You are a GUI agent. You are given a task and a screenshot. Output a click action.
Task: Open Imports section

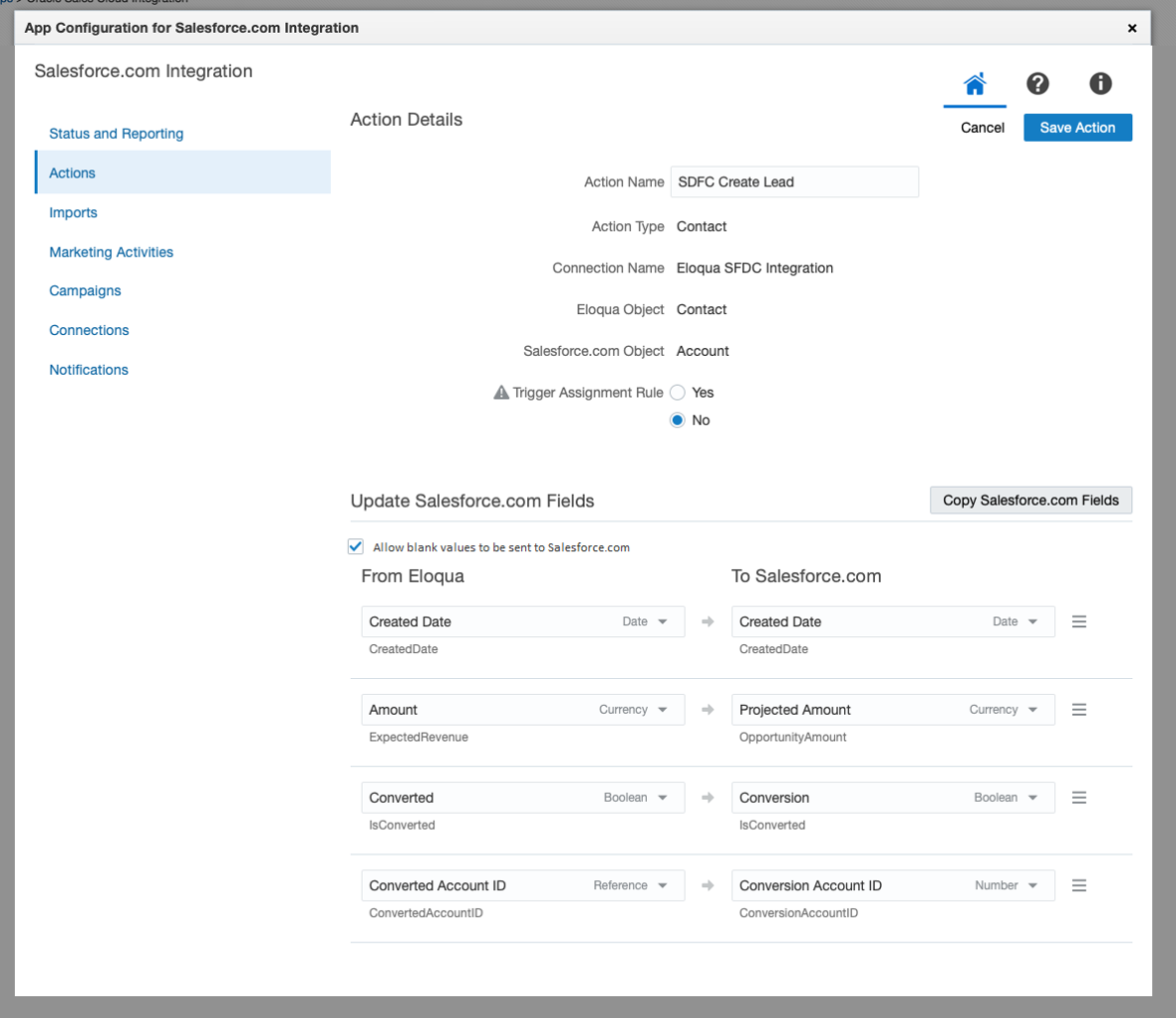(74, 212)
